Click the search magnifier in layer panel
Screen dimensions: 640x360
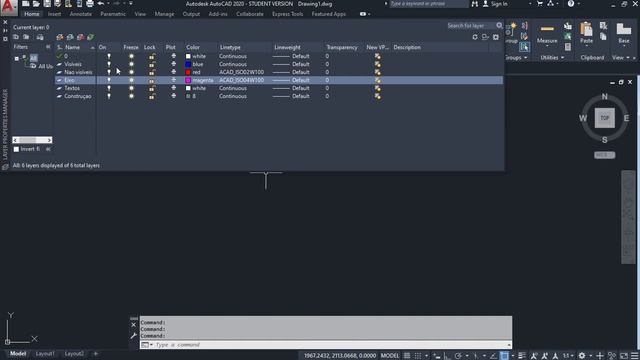[x=499, y=26]
